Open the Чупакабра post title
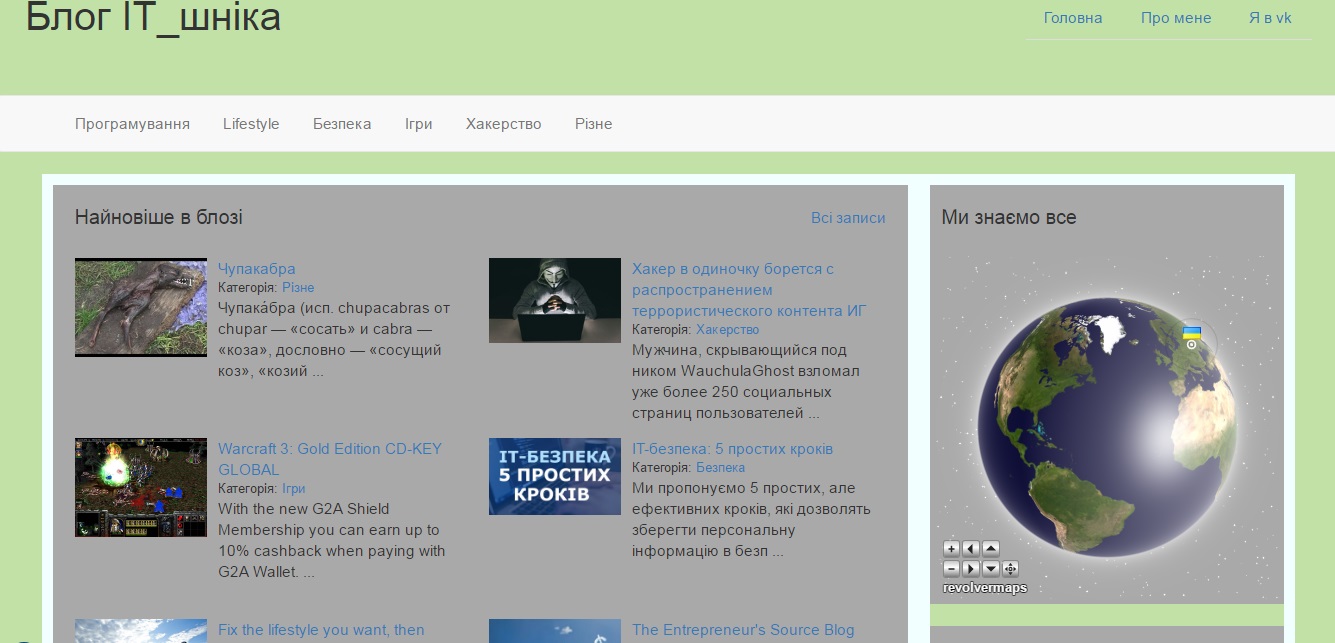Image resolution: width=1335 pixels, height=643 pixels. pyautogui.click(x=257, y=268)
